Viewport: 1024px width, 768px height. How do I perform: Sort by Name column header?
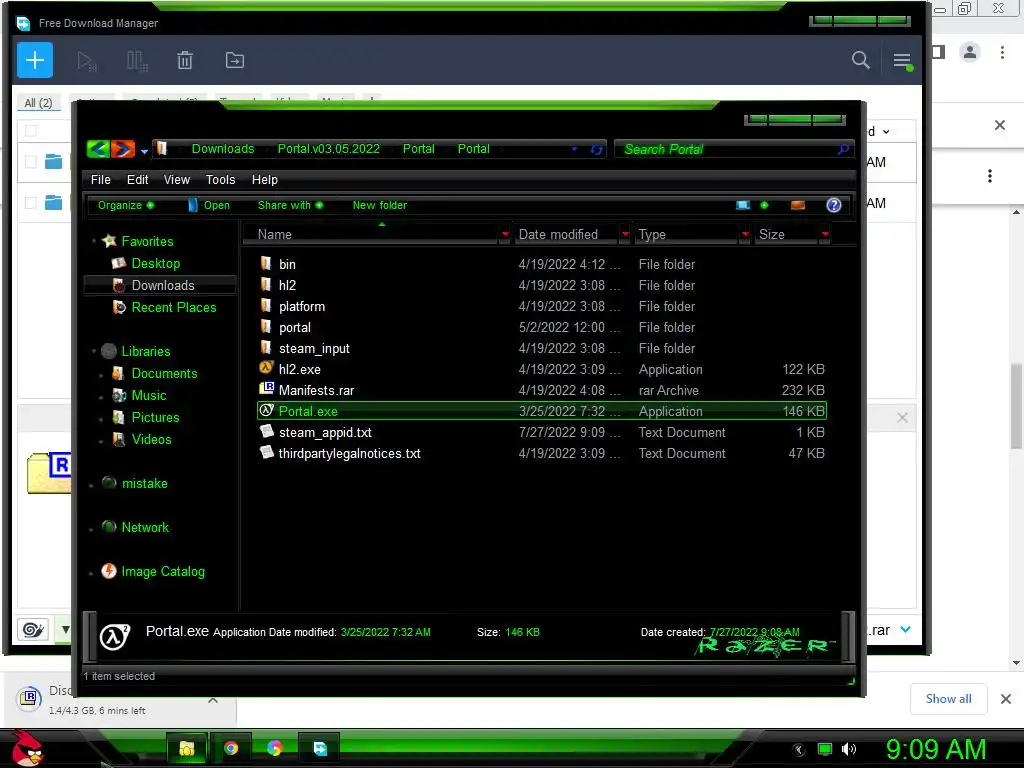click(370, 234)
